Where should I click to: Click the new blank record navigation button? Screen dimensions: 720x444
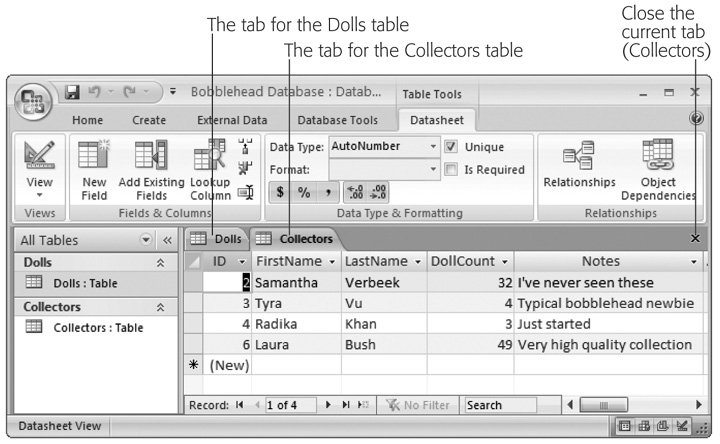pyautogui.click(x=363, y=405)
